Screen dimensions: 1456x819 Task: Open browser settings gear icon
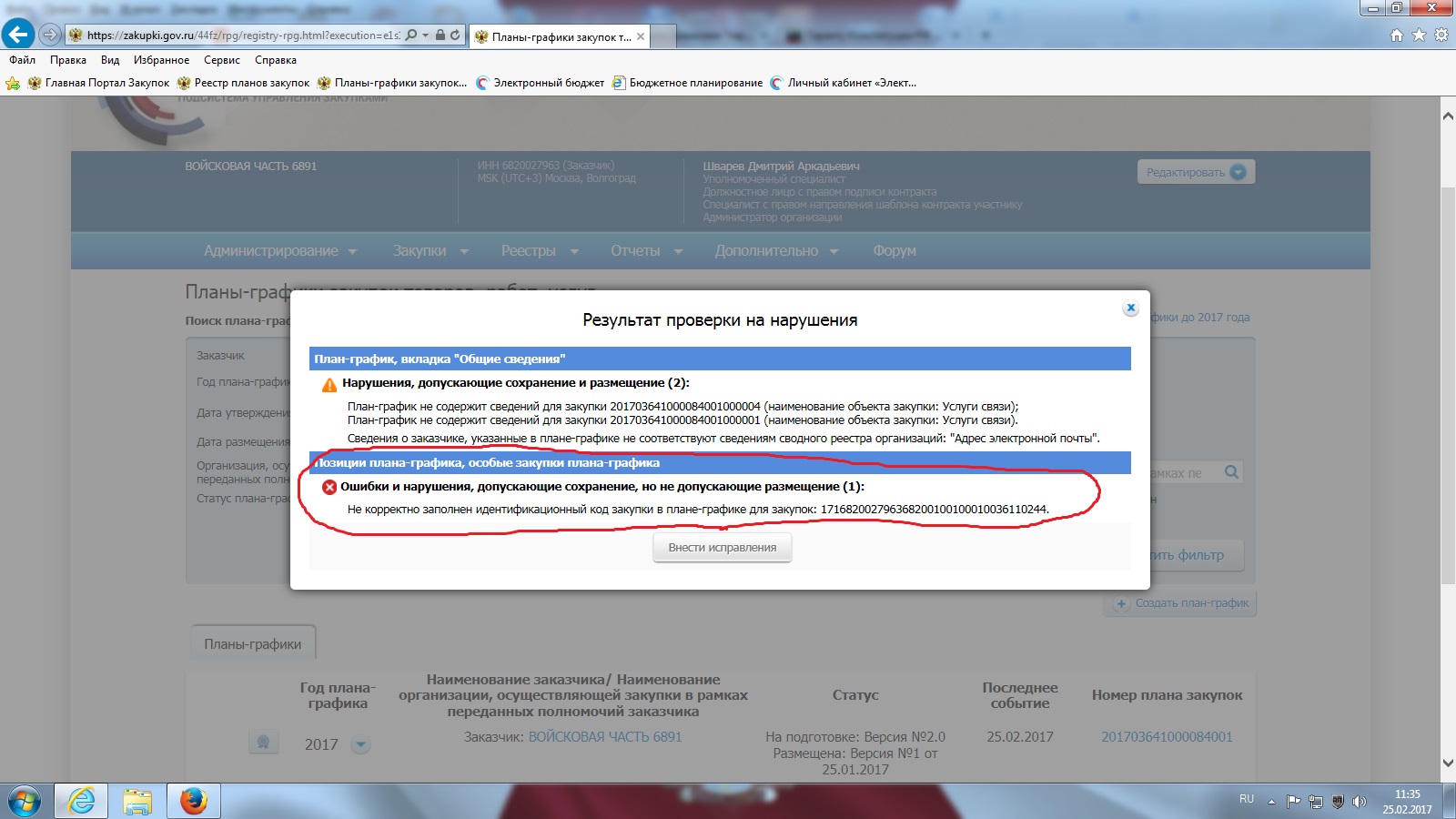tap(1441, 35)
